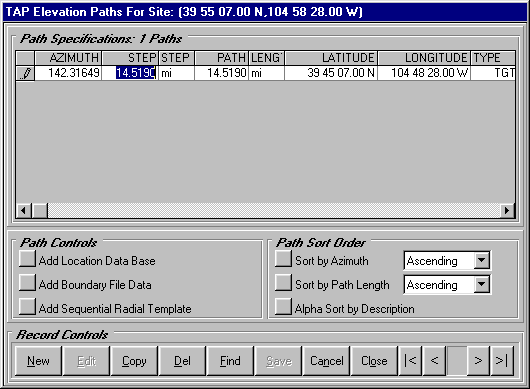Viewport: 530px width, 389px height.
Task: Jump to the last record
Action: [502, 361]
